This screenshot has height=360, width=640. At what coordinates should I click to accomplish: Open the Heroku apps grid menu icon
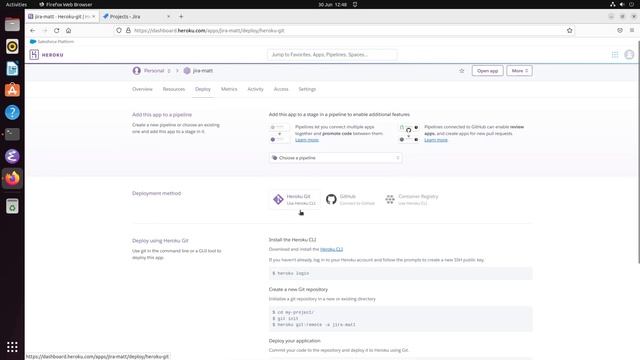[615, 54]
